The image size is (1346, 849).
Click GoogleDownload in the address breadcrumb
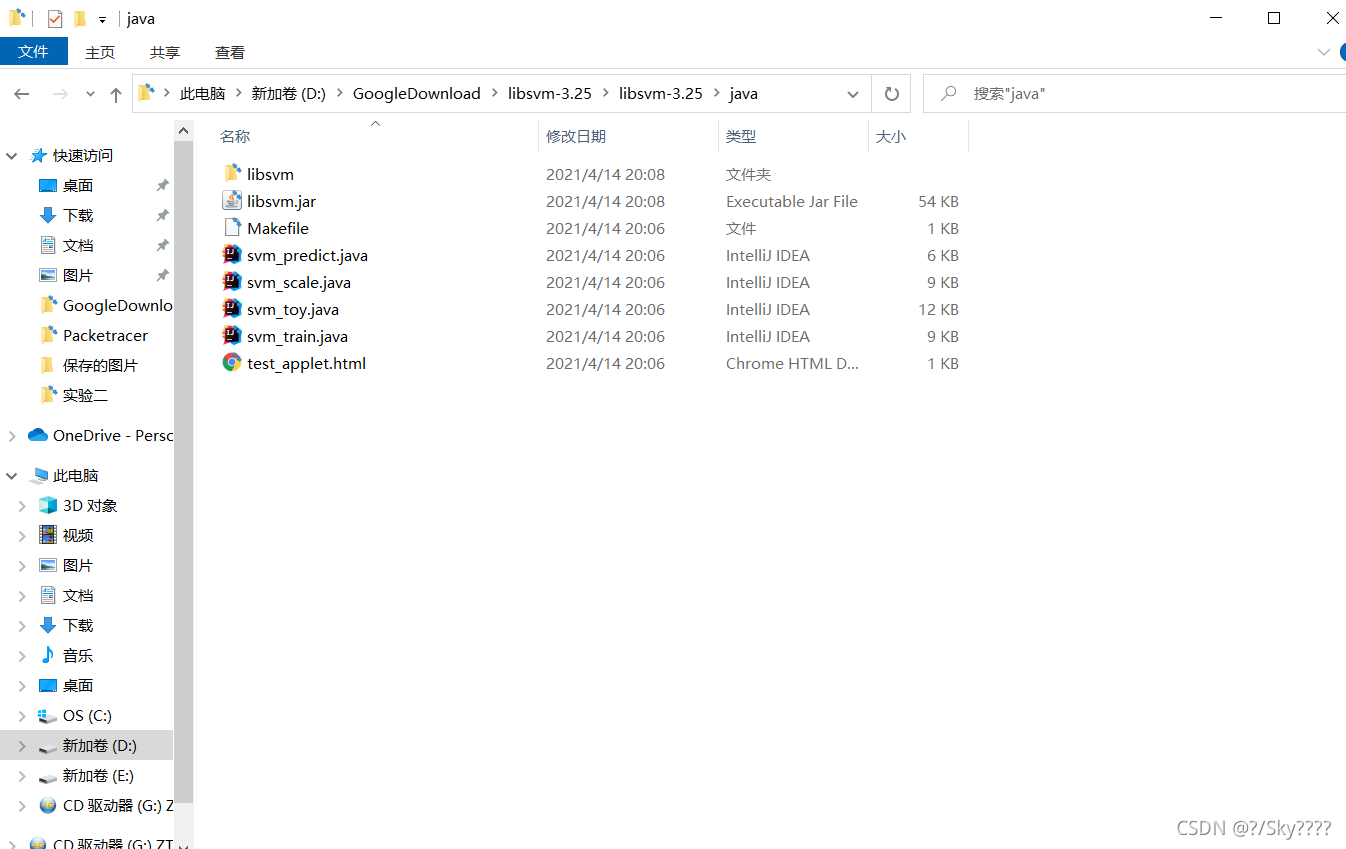[x=417, y=94]
